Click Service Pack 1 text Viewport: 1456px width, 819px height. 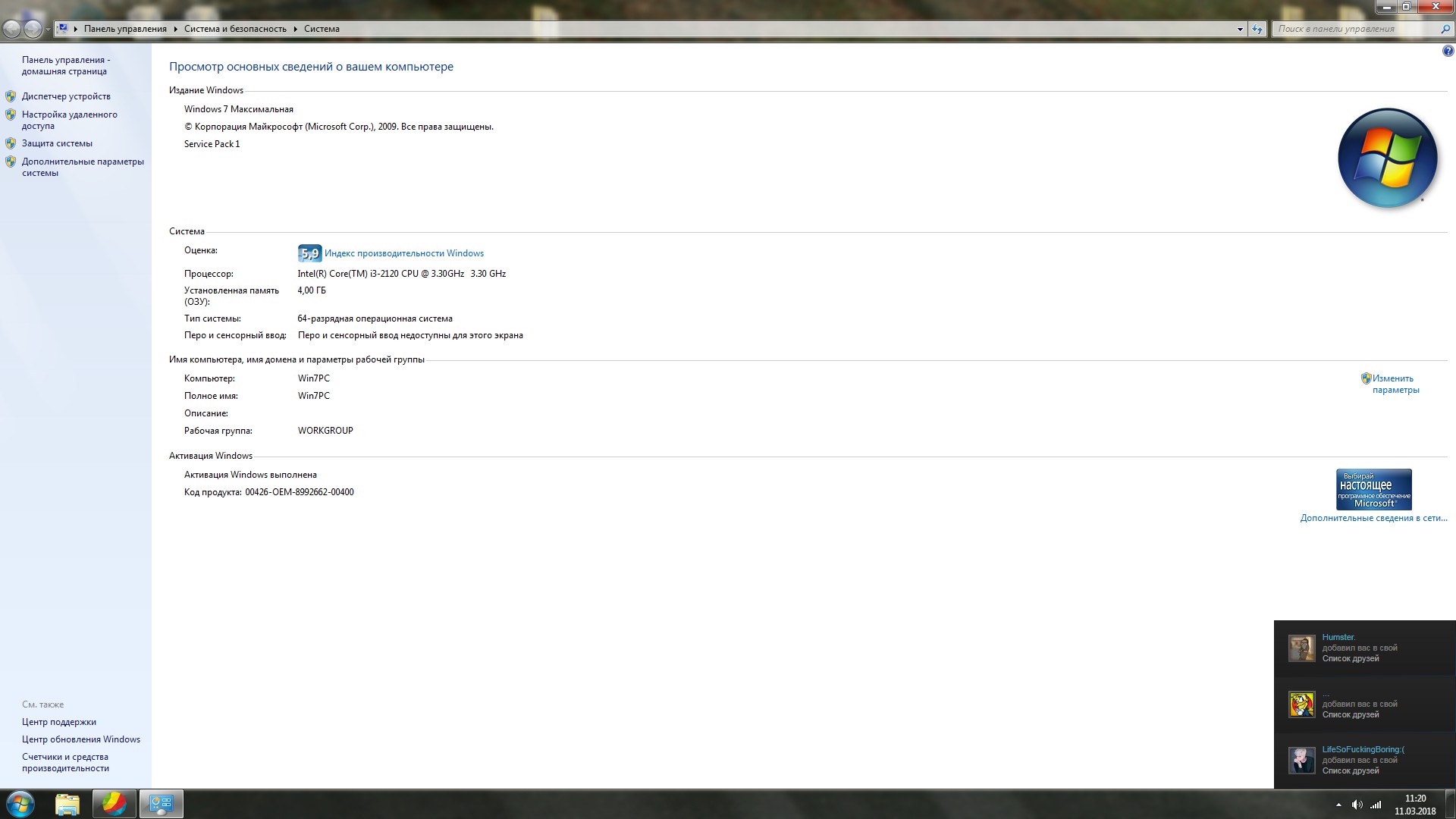click(x=212, y=144)
